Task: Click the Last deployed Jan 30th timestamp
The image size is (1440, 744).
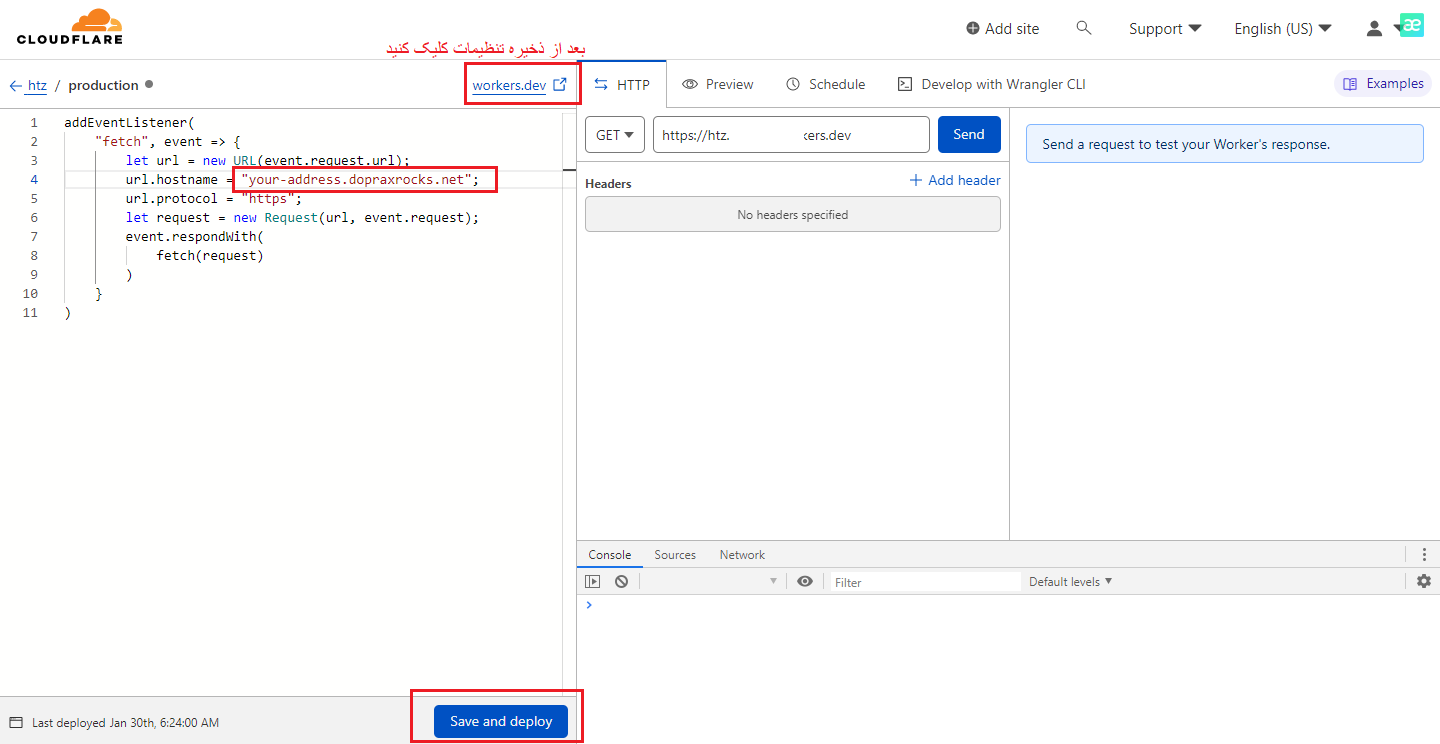Action: (x=125, y=723)
